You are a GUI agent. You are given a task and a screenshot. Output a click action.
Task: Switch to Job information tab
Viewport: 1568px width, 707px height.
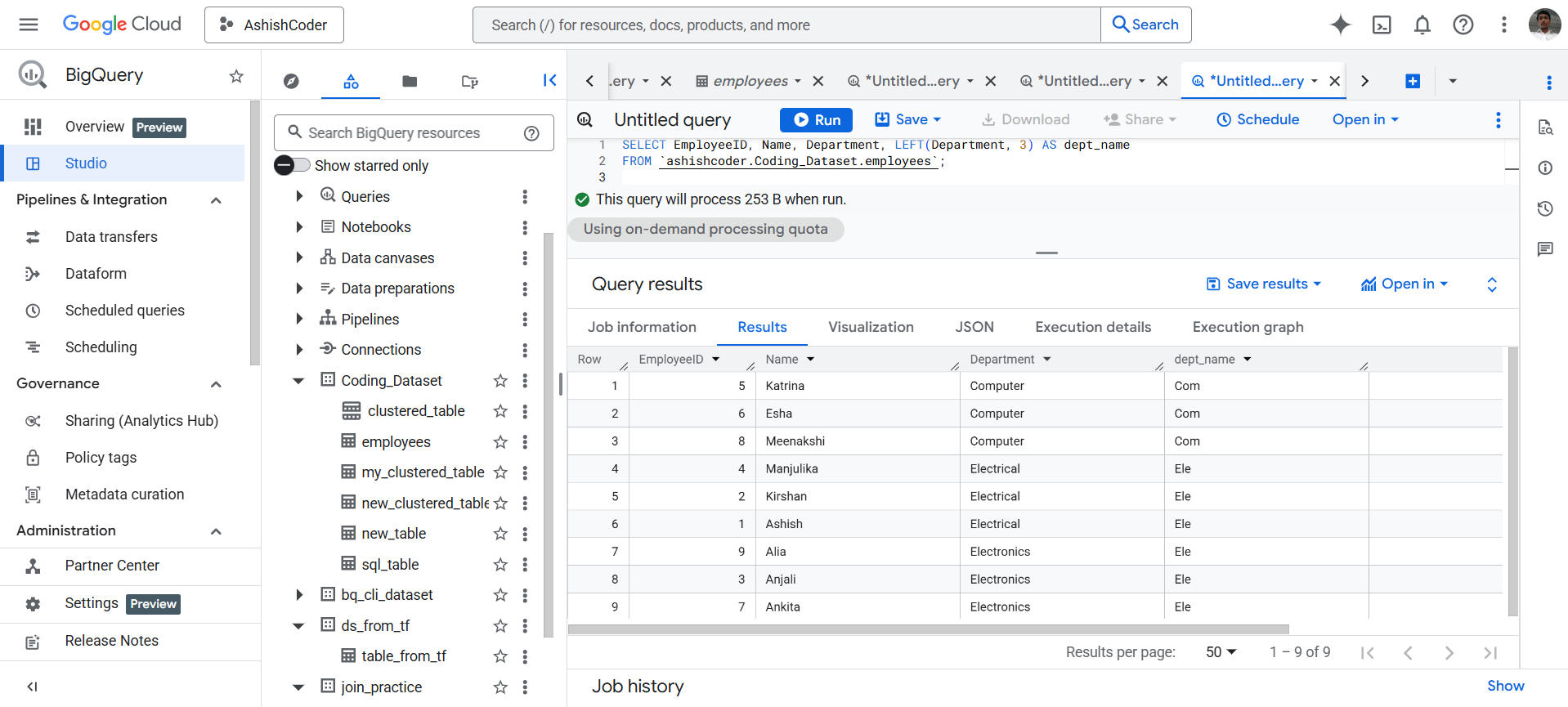pos(642,327)
